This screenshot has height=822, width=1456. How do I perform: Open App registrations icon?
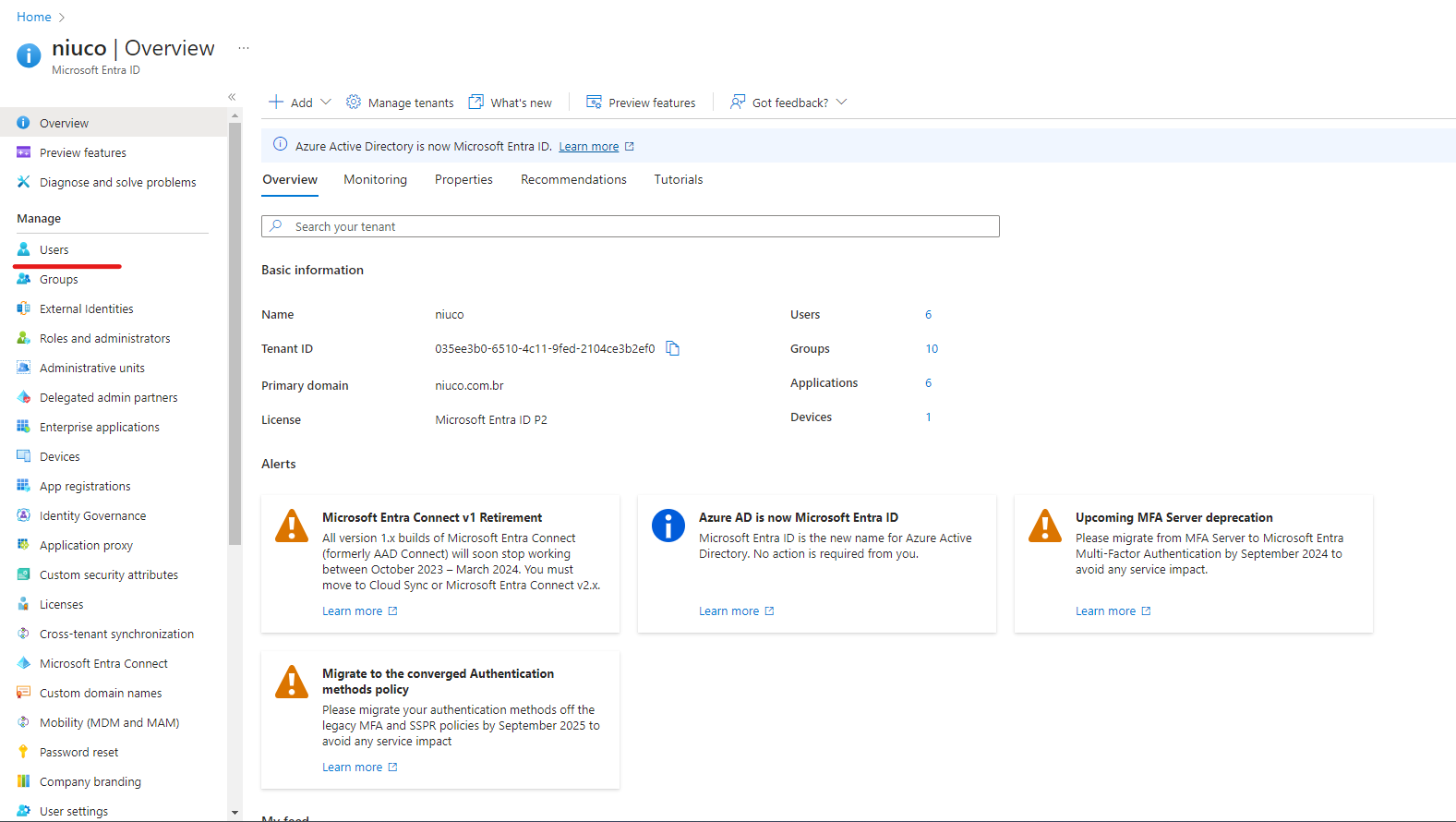24,486
